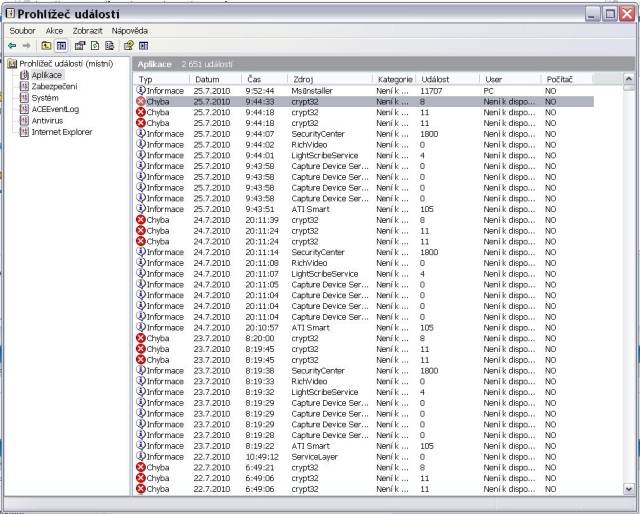Select the SecurityCenter entry at 20:11:14
640x514 pixels.
363,252
